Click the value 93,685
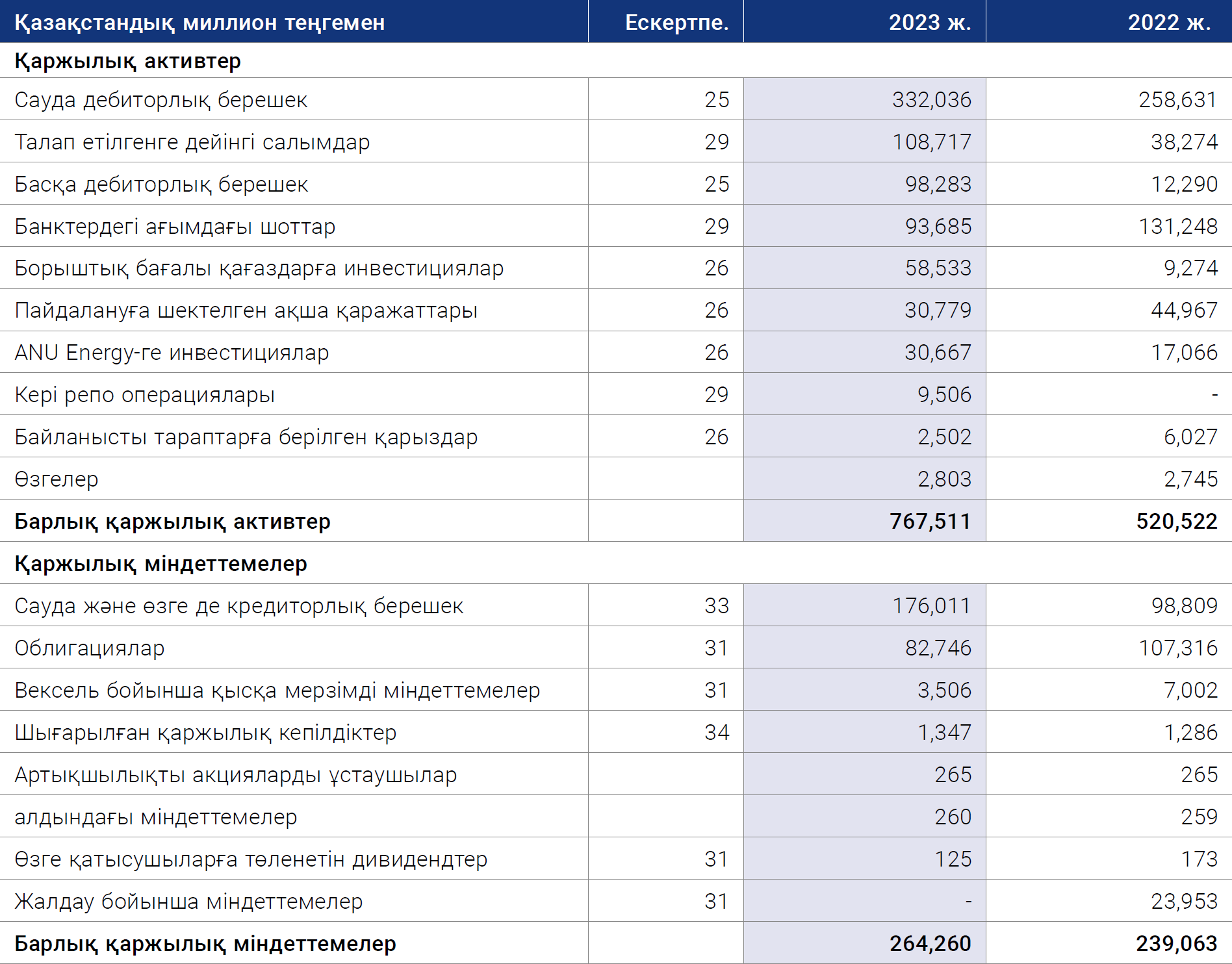This screenshot has height=964, width=1232. coord(938,227)
